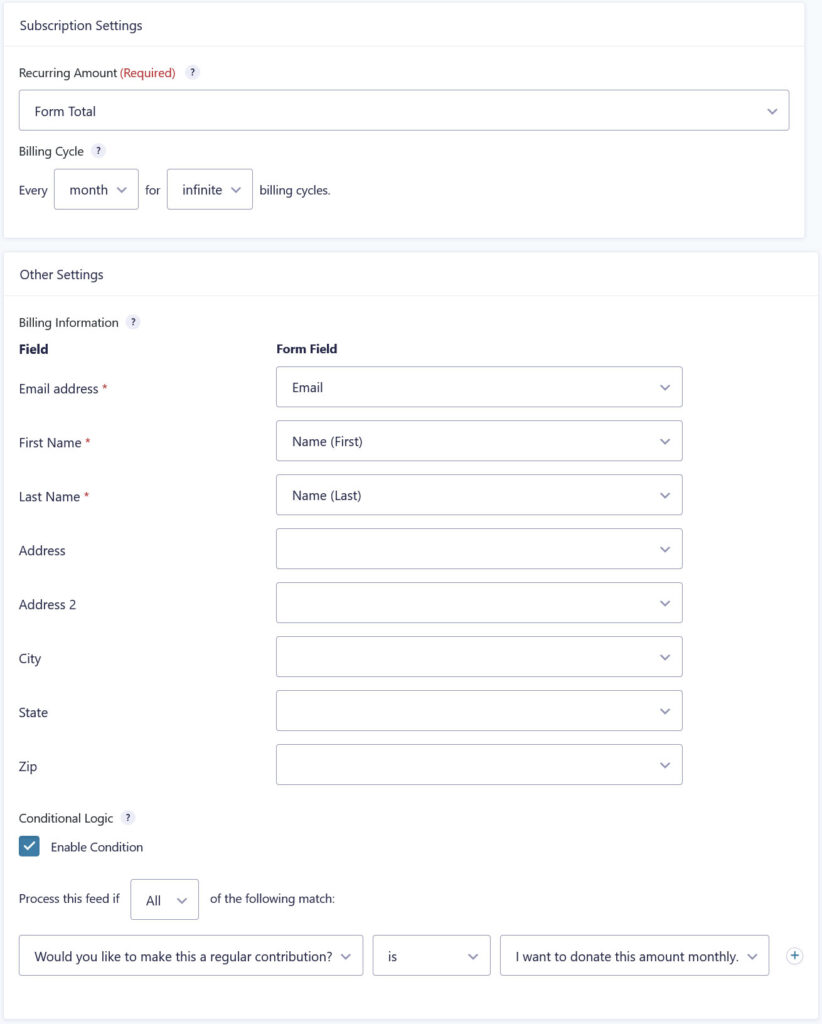Choose a form field for Address 2
This screenshot has height=1024, width=822.
[x=478, y=602]
